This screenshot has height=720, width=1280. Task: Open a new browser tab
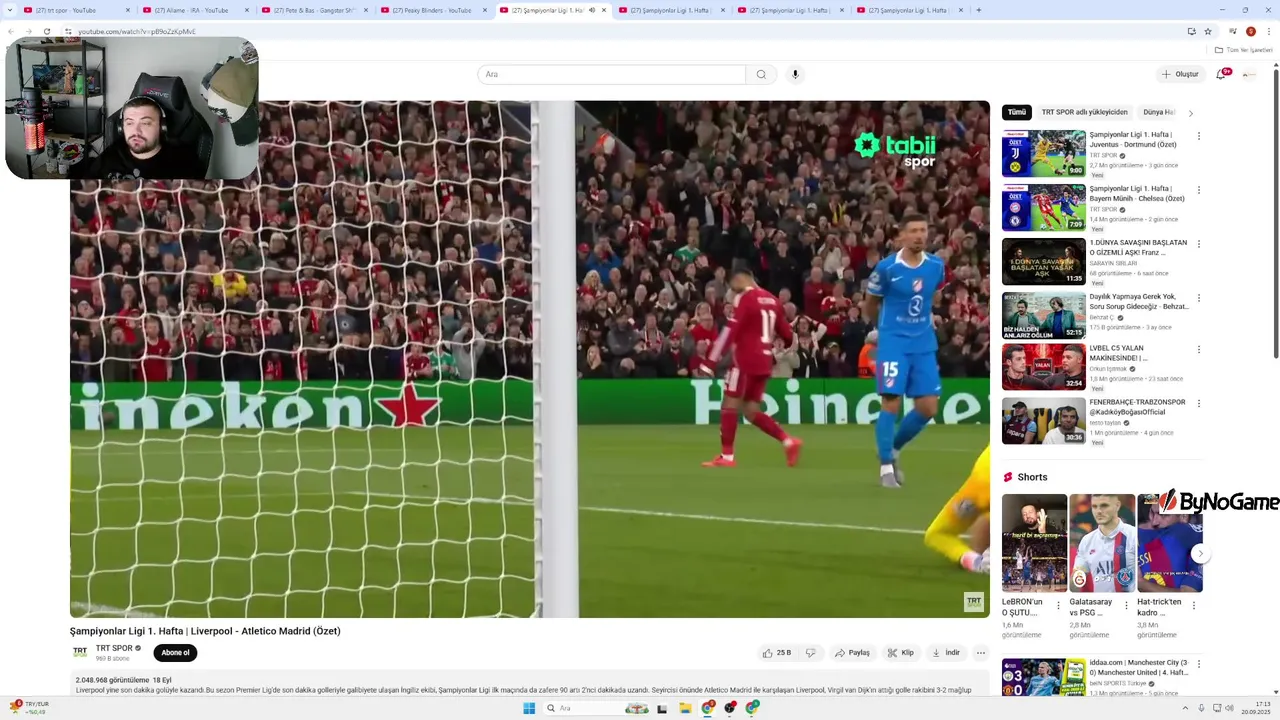coord(978,10)
